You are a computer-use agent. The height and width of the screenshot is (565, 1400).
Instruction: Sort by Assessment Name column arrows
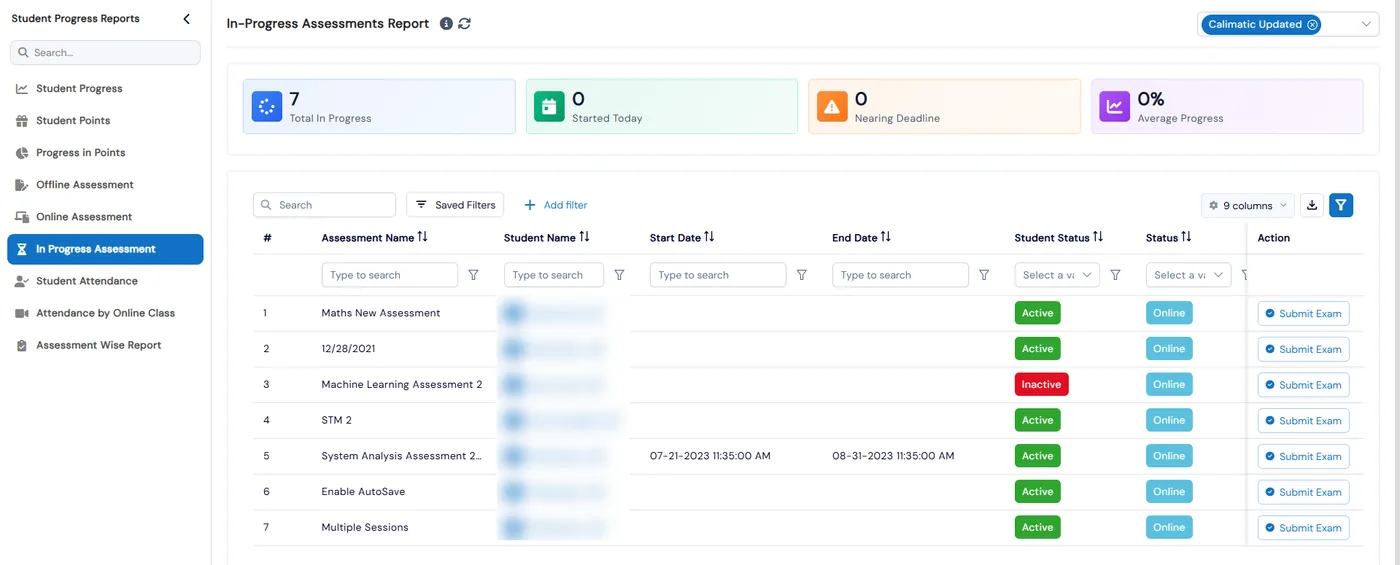click(422, 237)
